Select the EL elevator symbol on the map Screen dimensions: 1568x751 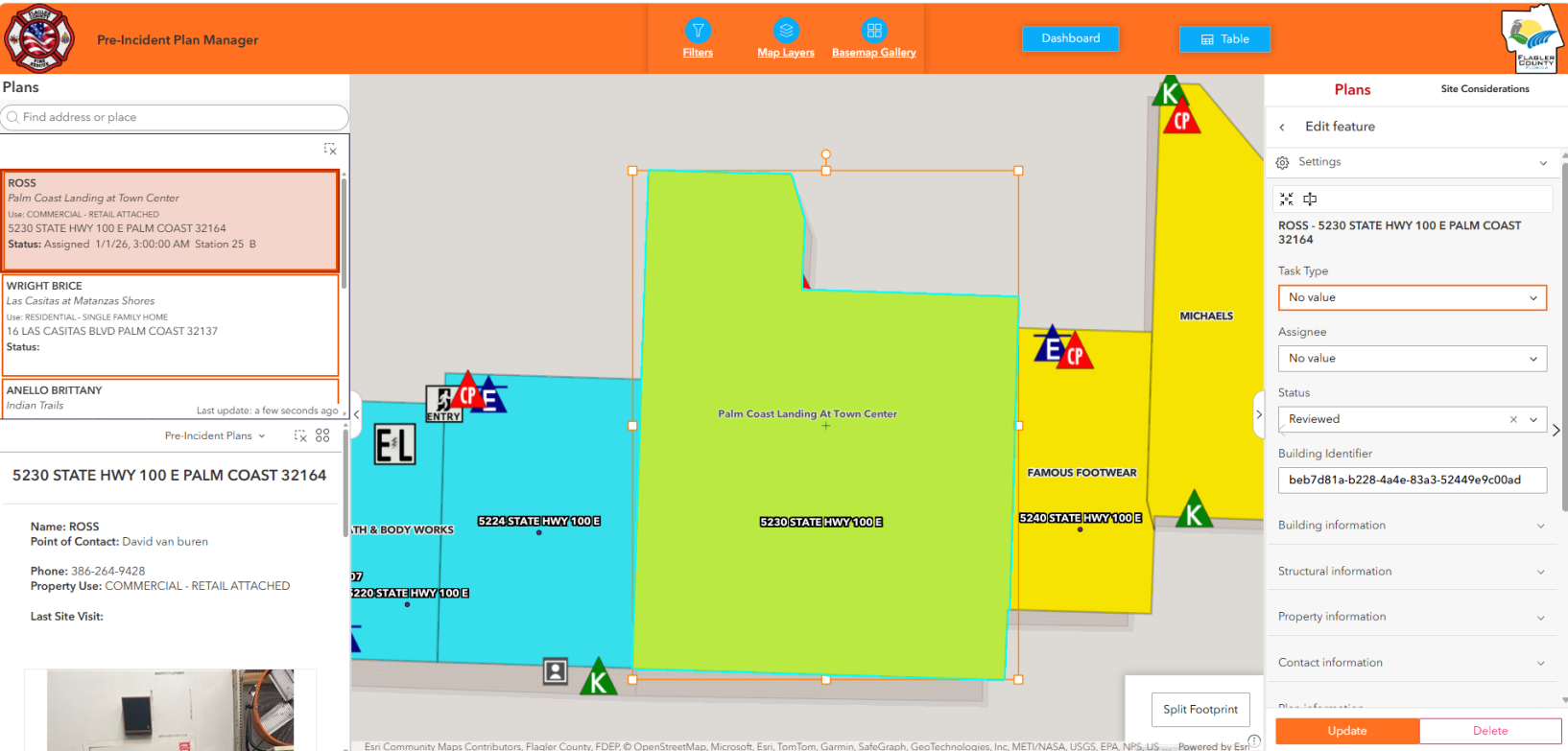(x=394, y=445)
